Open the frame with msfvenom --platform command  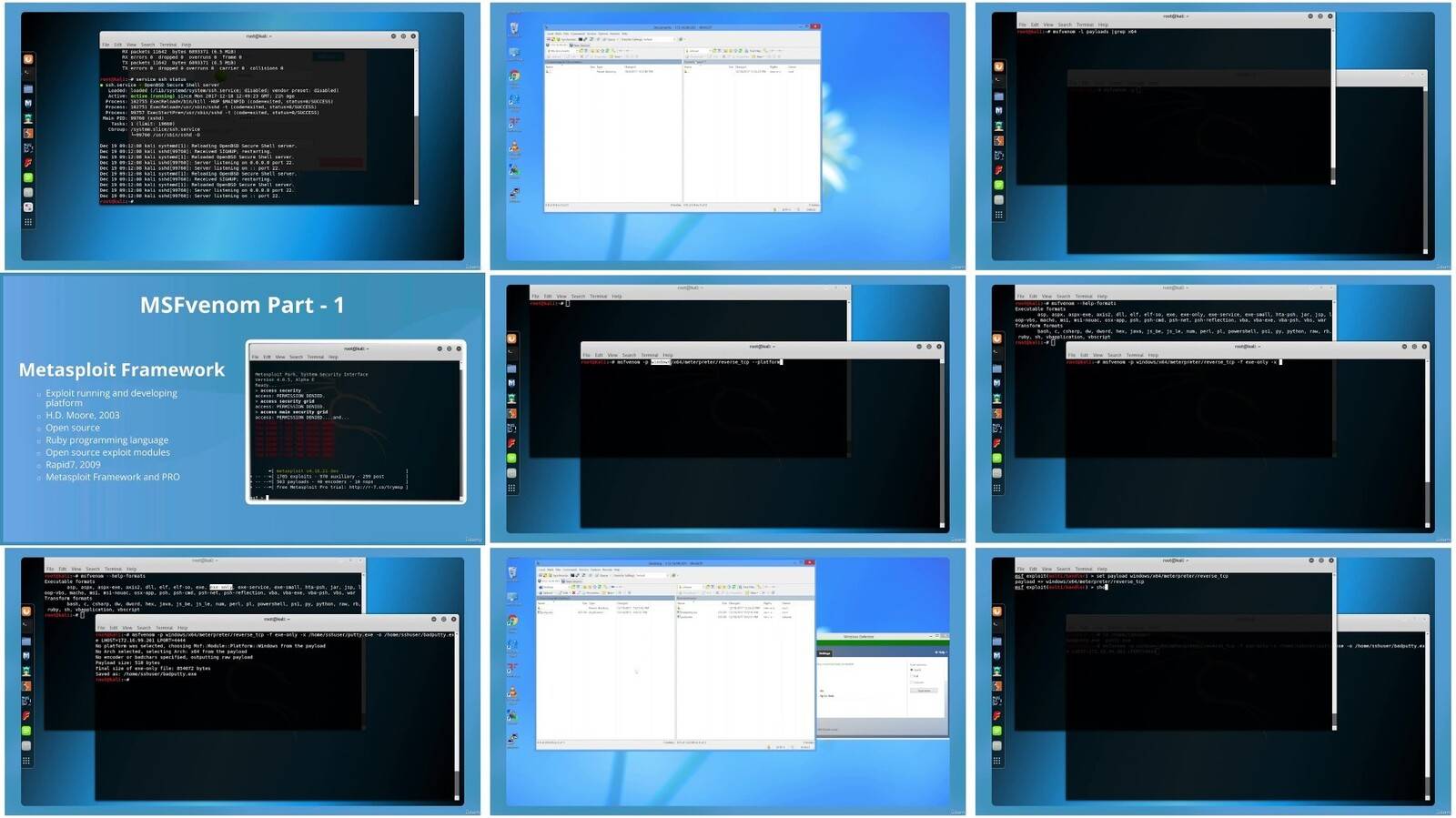point(727,409)
